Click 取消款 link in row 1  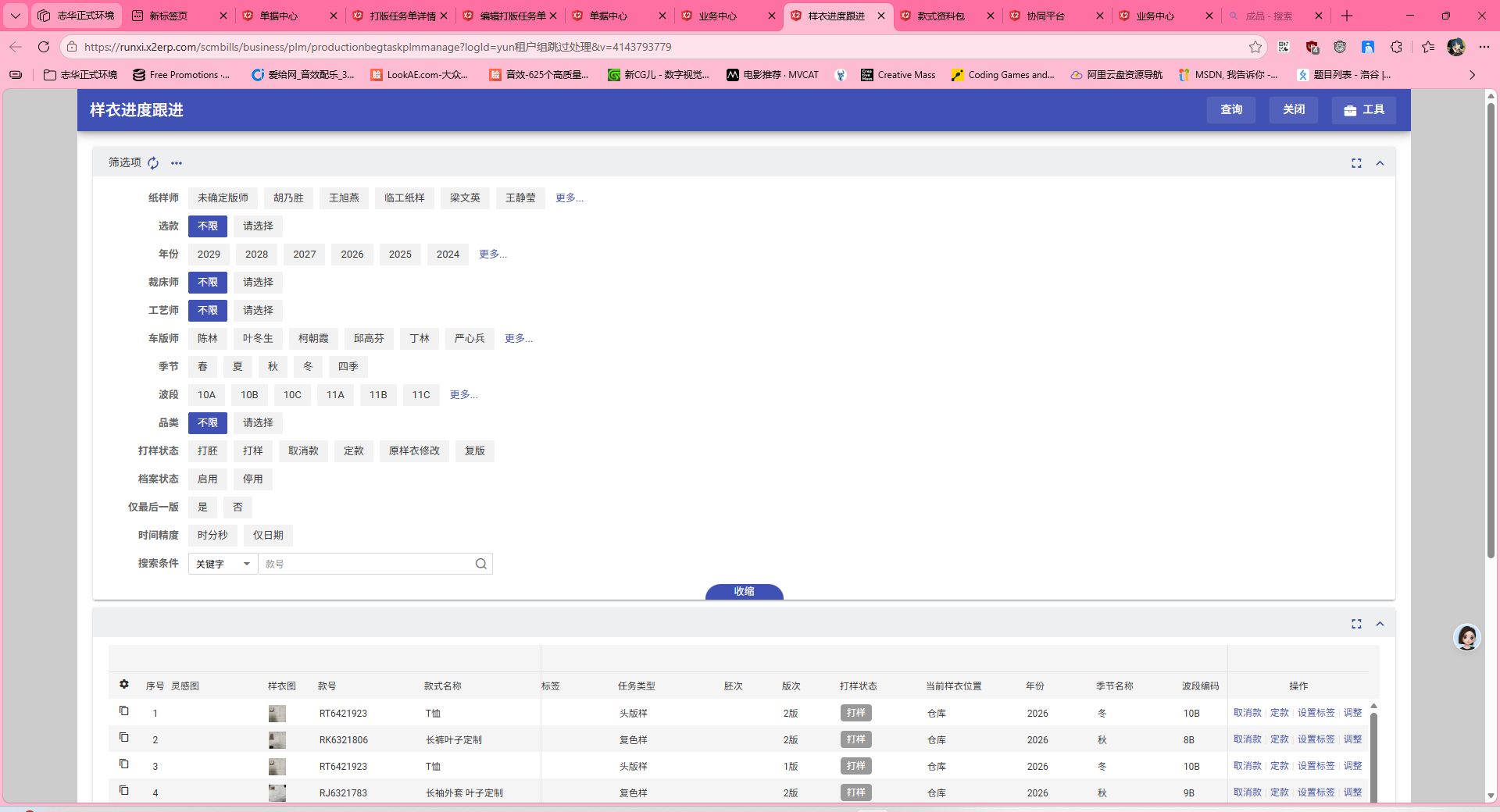(x=1248, y=713)
